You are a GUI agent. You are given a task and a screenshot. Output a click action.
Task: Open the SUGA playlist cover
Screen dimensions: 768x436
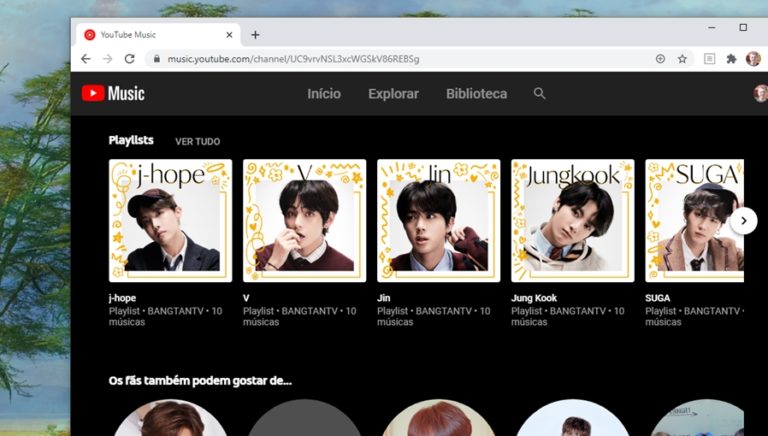tap(695, 220)
